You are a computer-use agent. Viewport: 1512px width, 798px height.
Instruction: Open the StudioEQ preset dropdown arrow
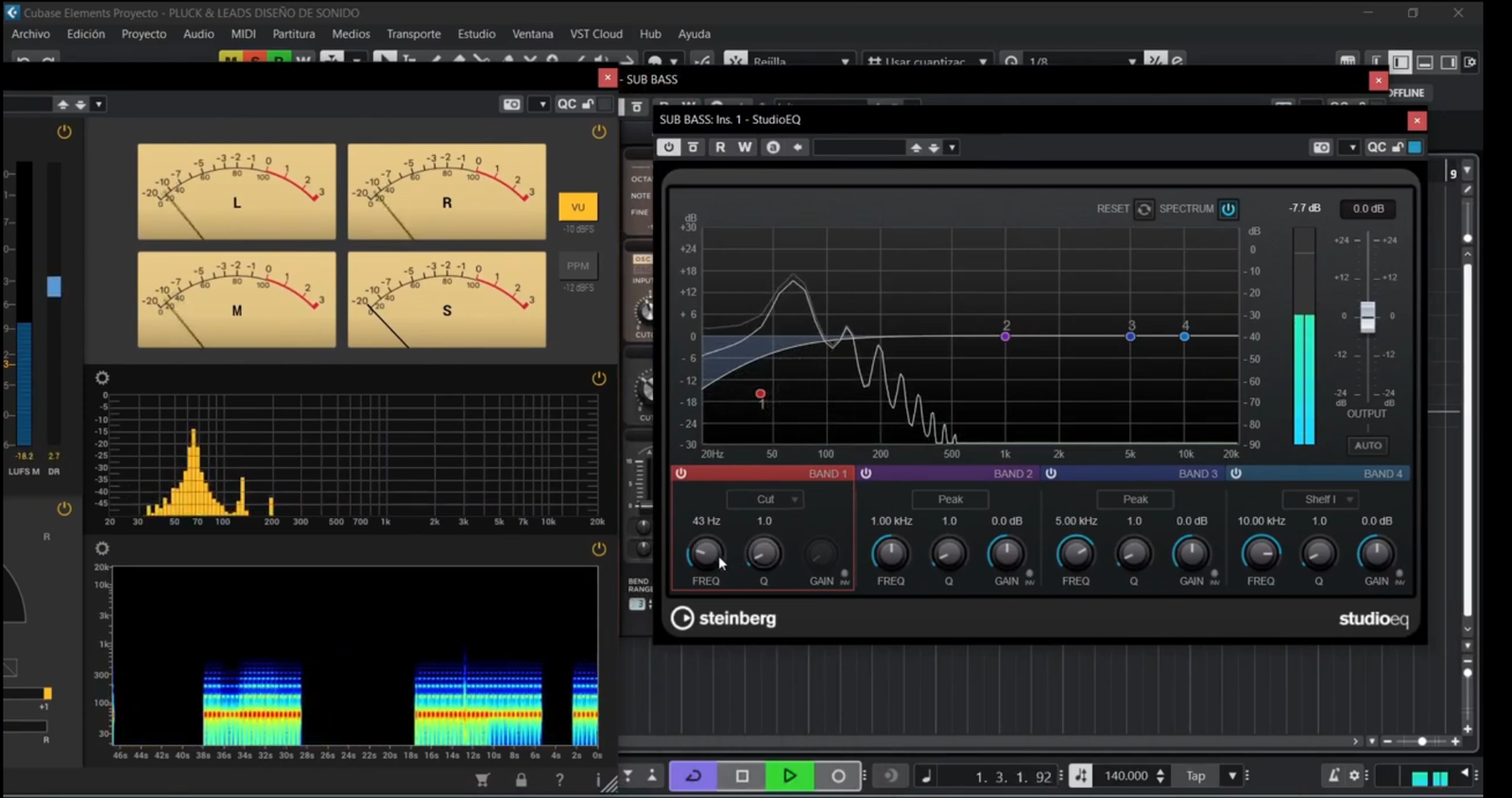[953, 147]
